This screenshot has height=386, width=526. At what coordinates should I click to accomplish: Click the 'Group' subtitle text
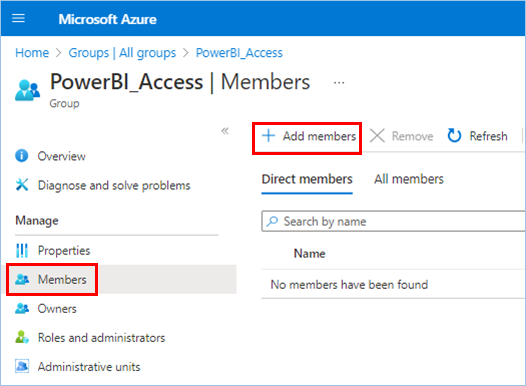[64, 103]
